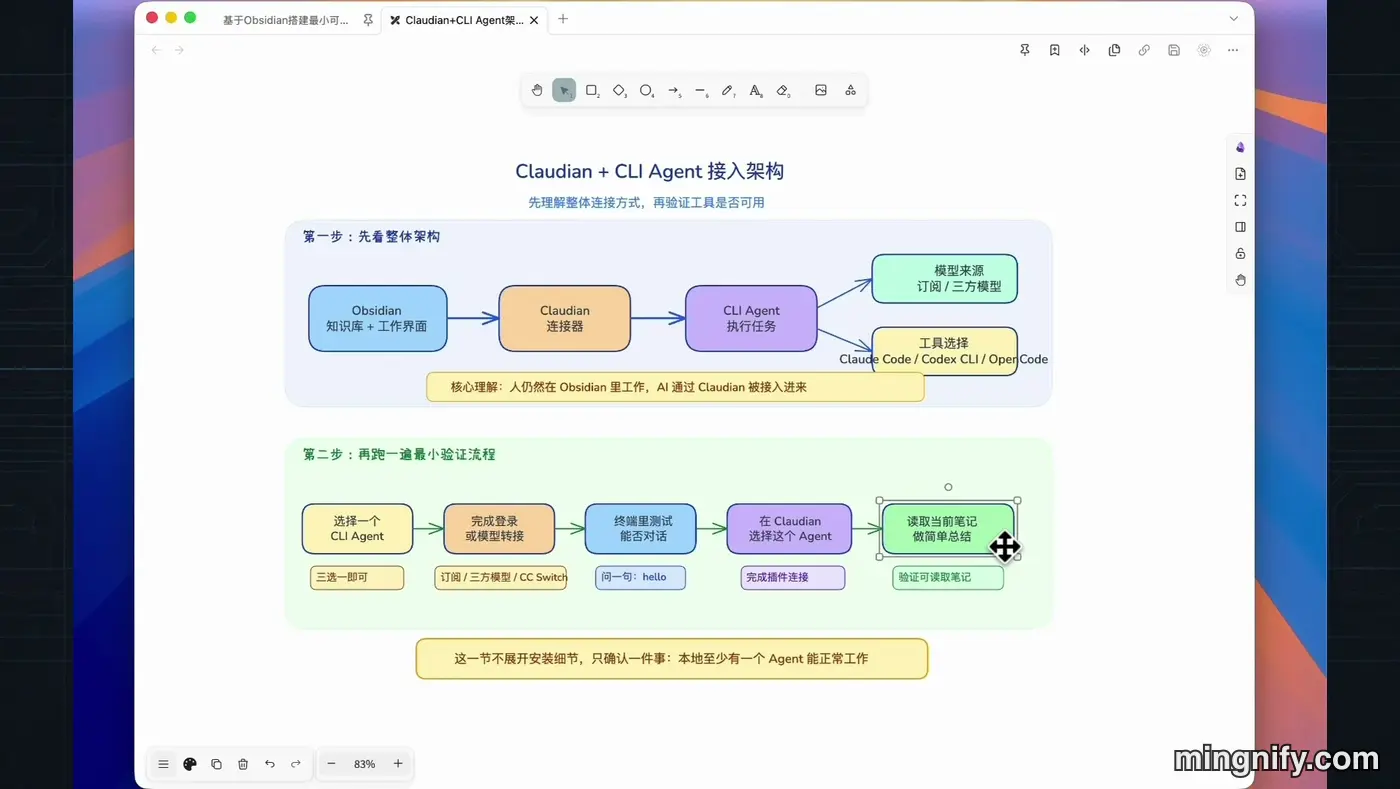The height and width of the screenshot is (789, 1400).
Task: Click the duplicate icon in bottom toolbar
Action: coord(216,764)
